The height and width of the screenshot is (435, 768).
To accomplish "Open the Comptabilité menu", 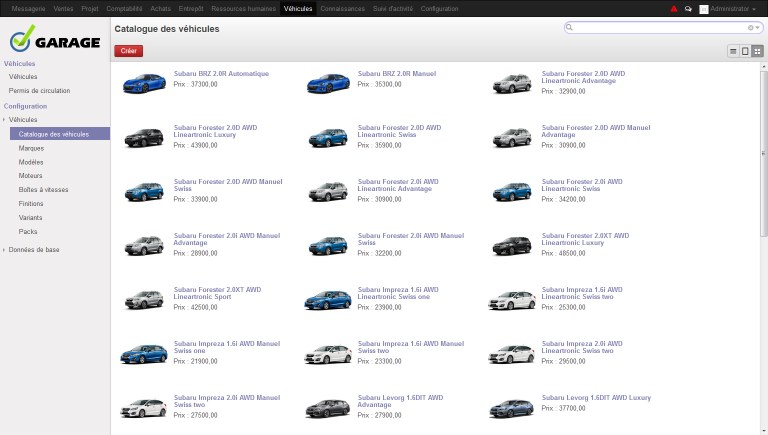I will 125,8.
